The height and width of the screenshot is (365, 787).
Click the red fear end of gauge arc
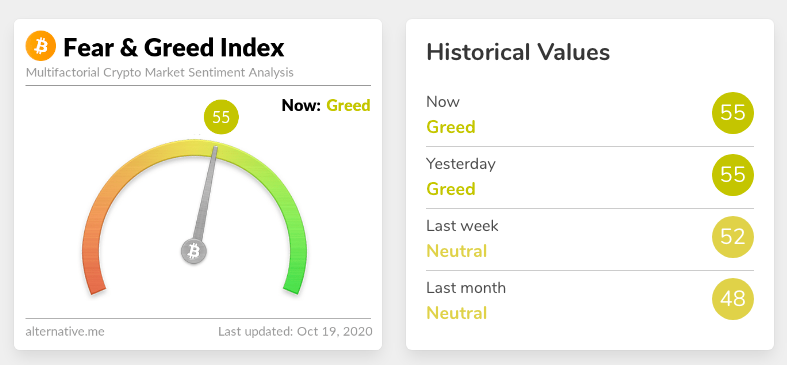(x=96, y=286)
